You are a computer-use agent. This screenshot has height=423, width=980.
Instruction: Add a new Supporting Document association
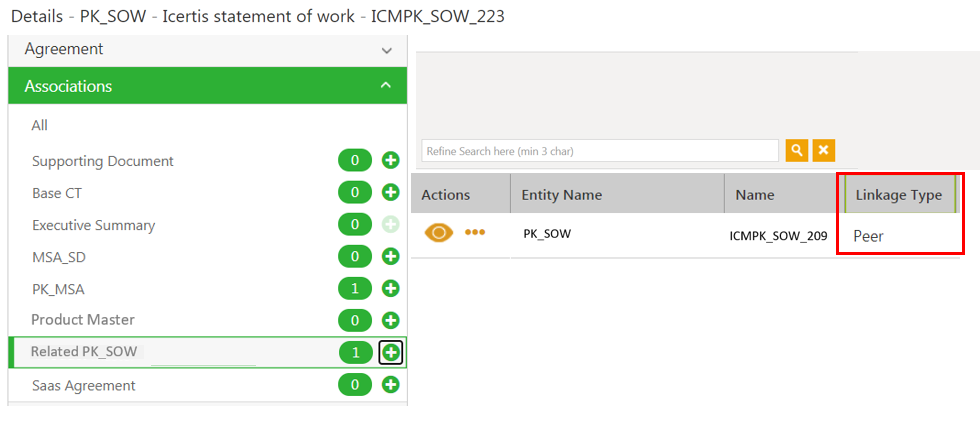coord(391,161)
